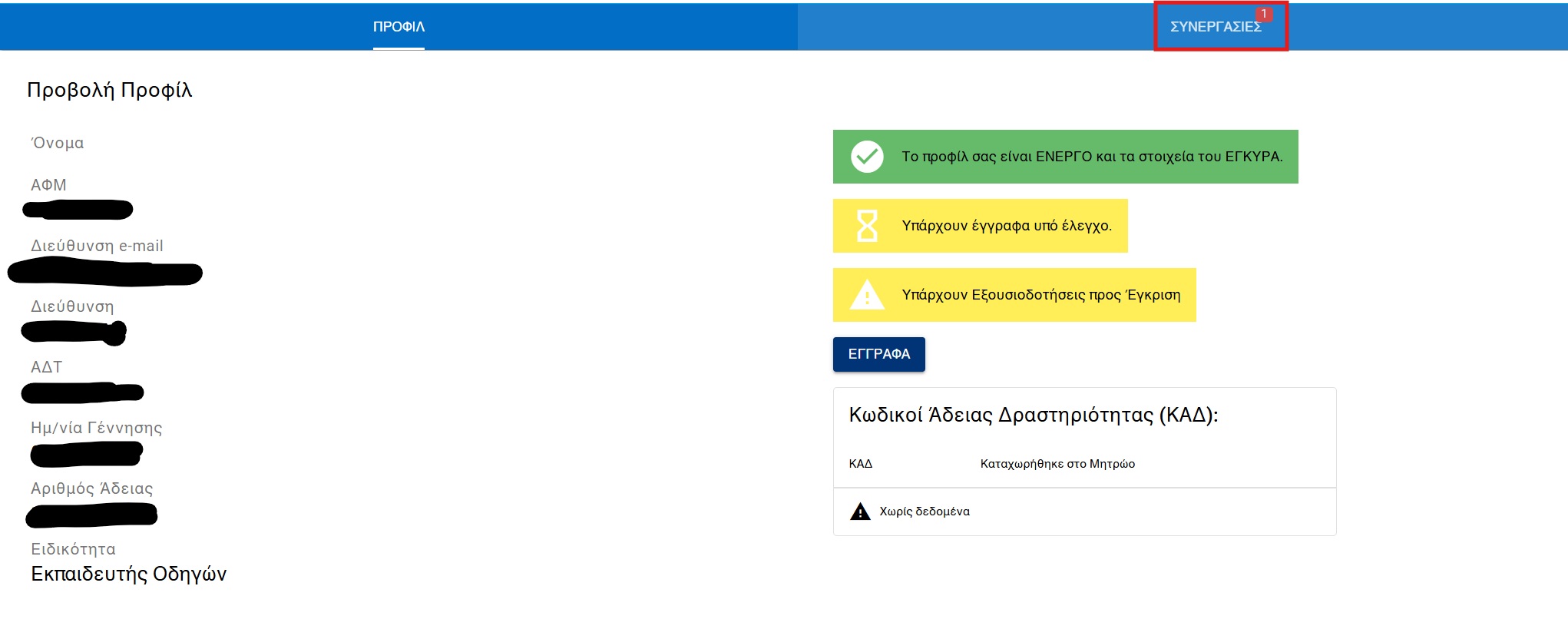The image size is (1568, 639).
Task: Click the Κωδικοί Άδειας Δραστηριότητας (ΚΑΔ) heading
Action: click(1033, 415)
